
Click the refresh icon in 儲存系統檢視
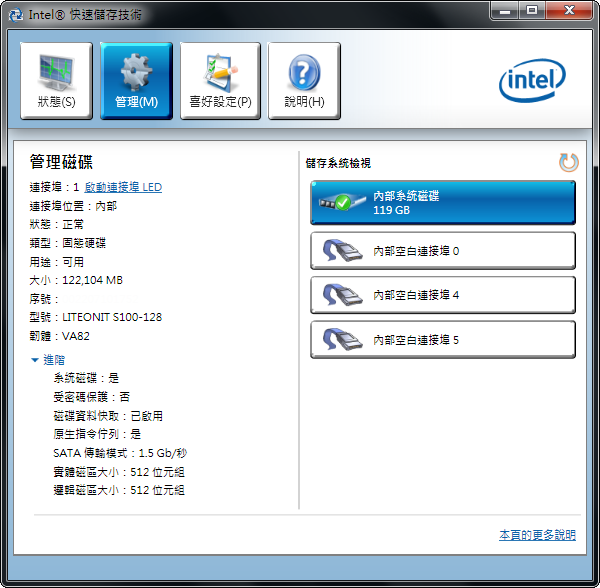click(x=569, y=162)
